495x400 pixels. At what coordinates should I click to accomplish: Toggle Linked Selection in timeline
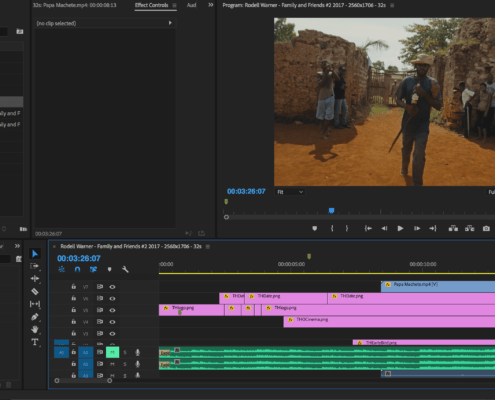coord(93,269)
